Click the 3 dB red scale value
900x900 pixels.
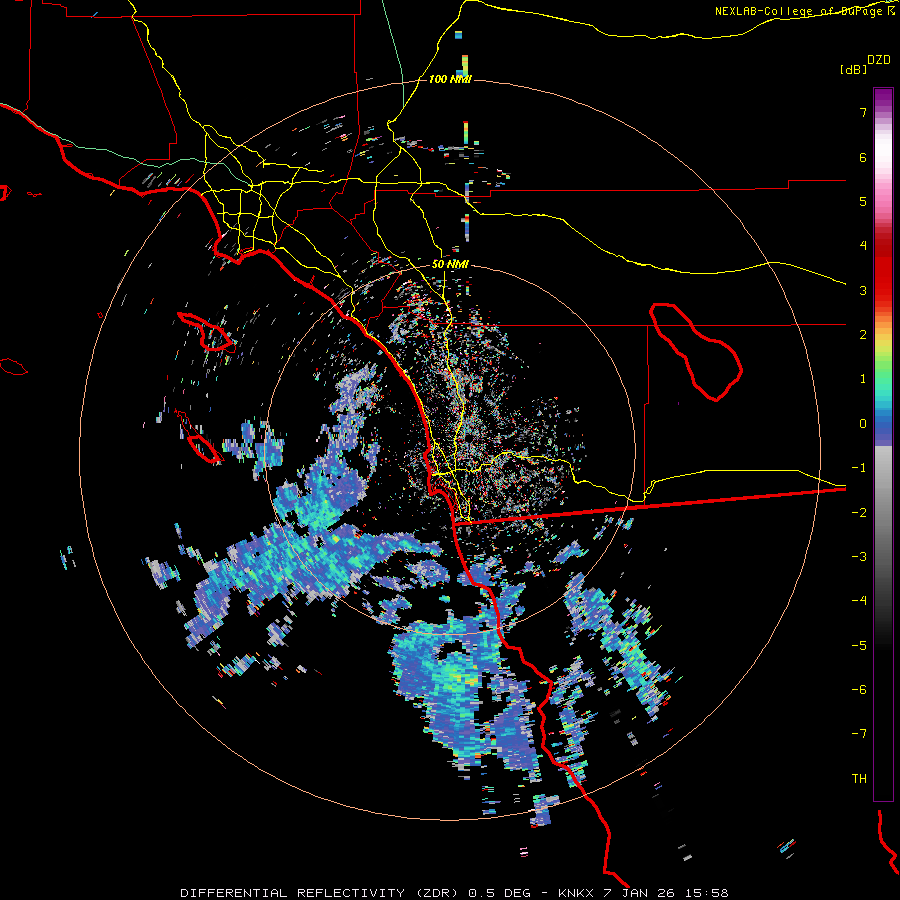863,290
